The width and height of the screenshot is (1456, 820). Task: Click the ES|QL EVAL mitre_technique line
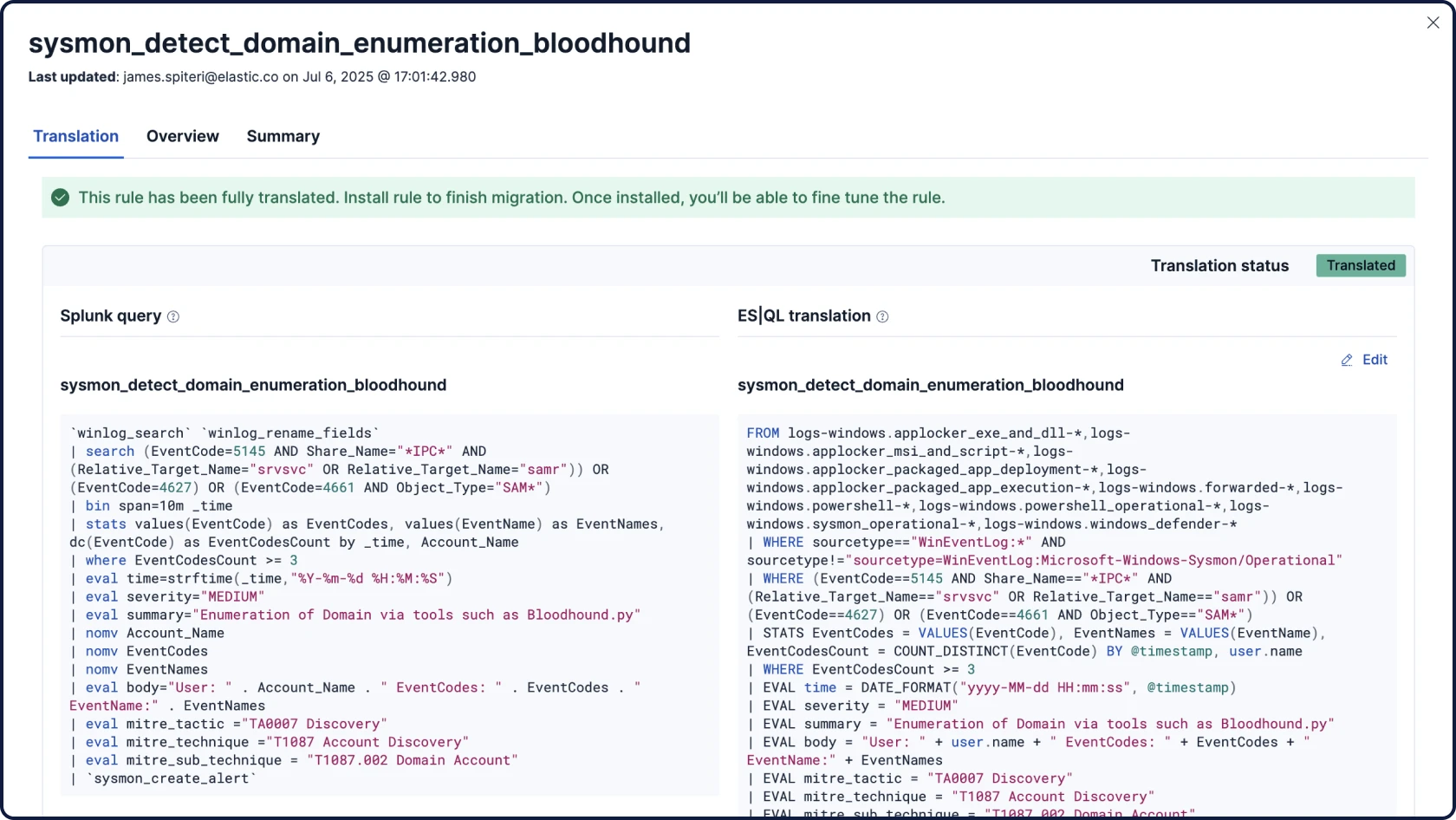coord(951,797)
